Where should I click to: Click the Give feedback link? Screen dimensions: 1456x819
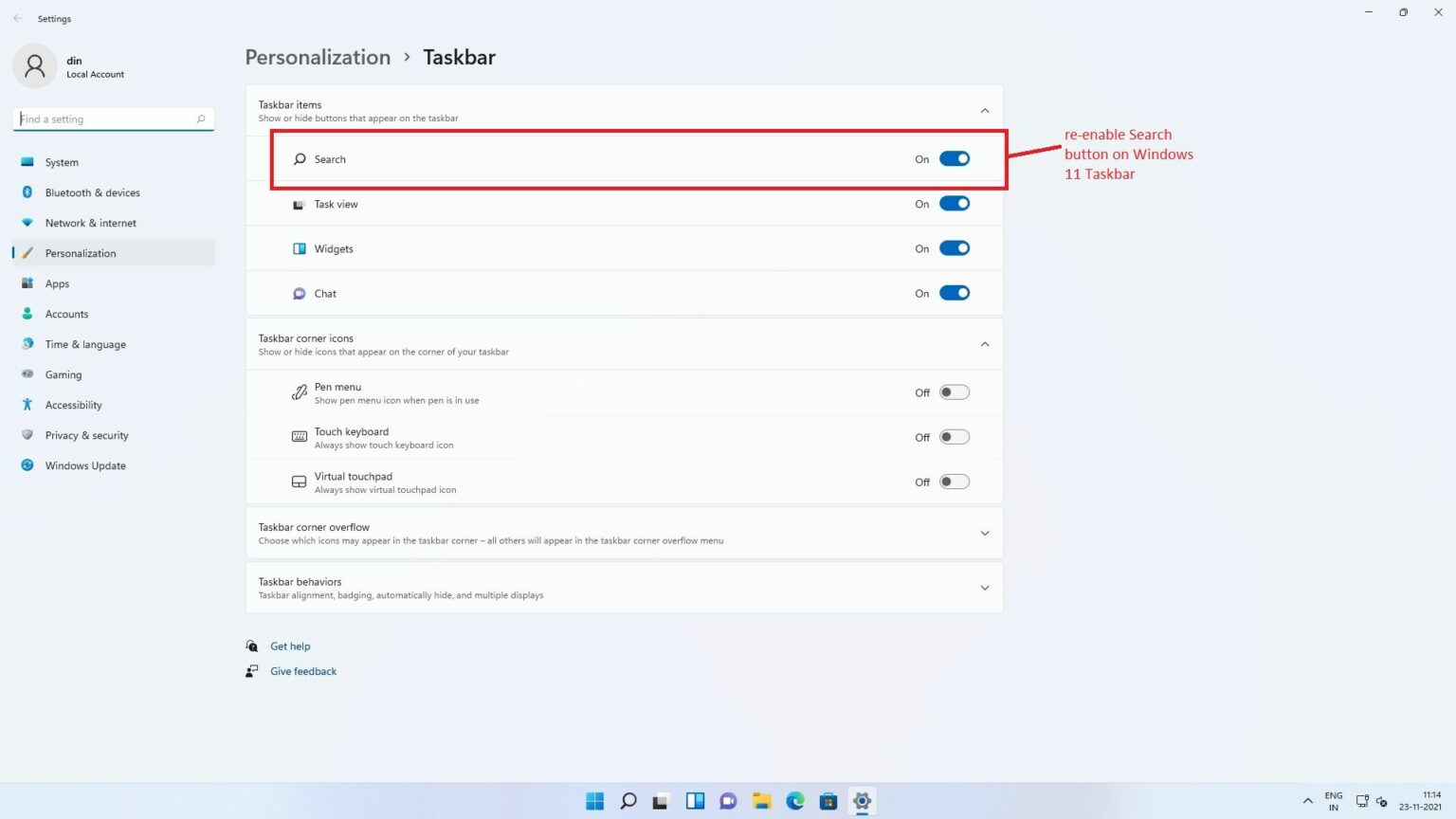[x=303, y=671]
